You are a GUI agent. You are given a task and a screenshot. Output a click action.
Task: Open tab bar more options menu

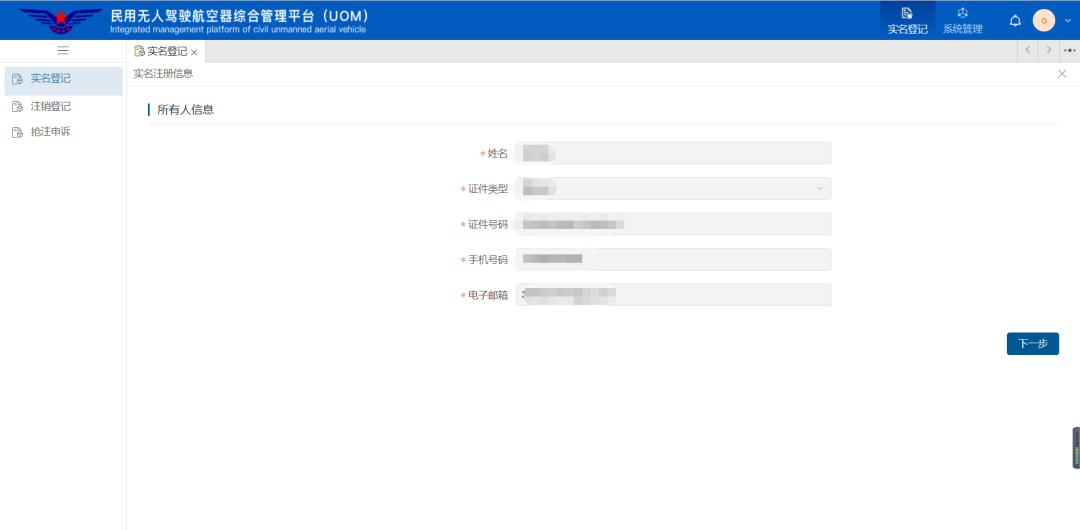click(x=1069, y=50)
